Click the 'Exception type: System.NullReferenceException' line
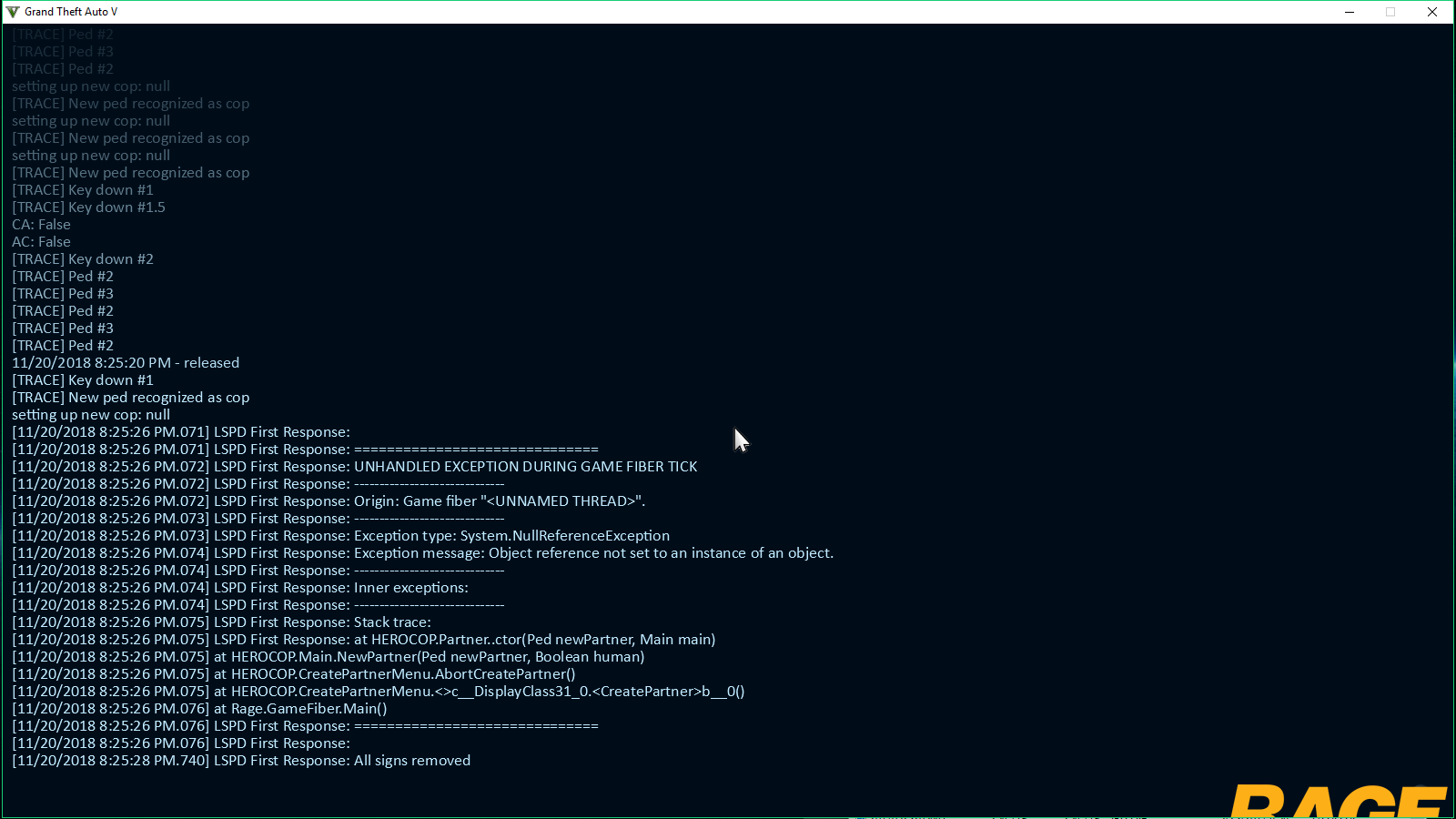This screenshot has height=819, width=1456. (340, 536)
